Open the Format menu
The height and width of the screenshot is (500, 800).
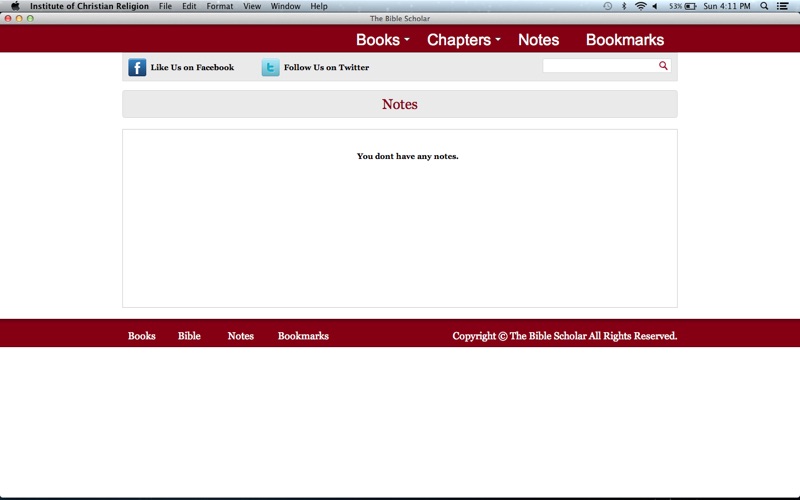[x=220, y=6]
